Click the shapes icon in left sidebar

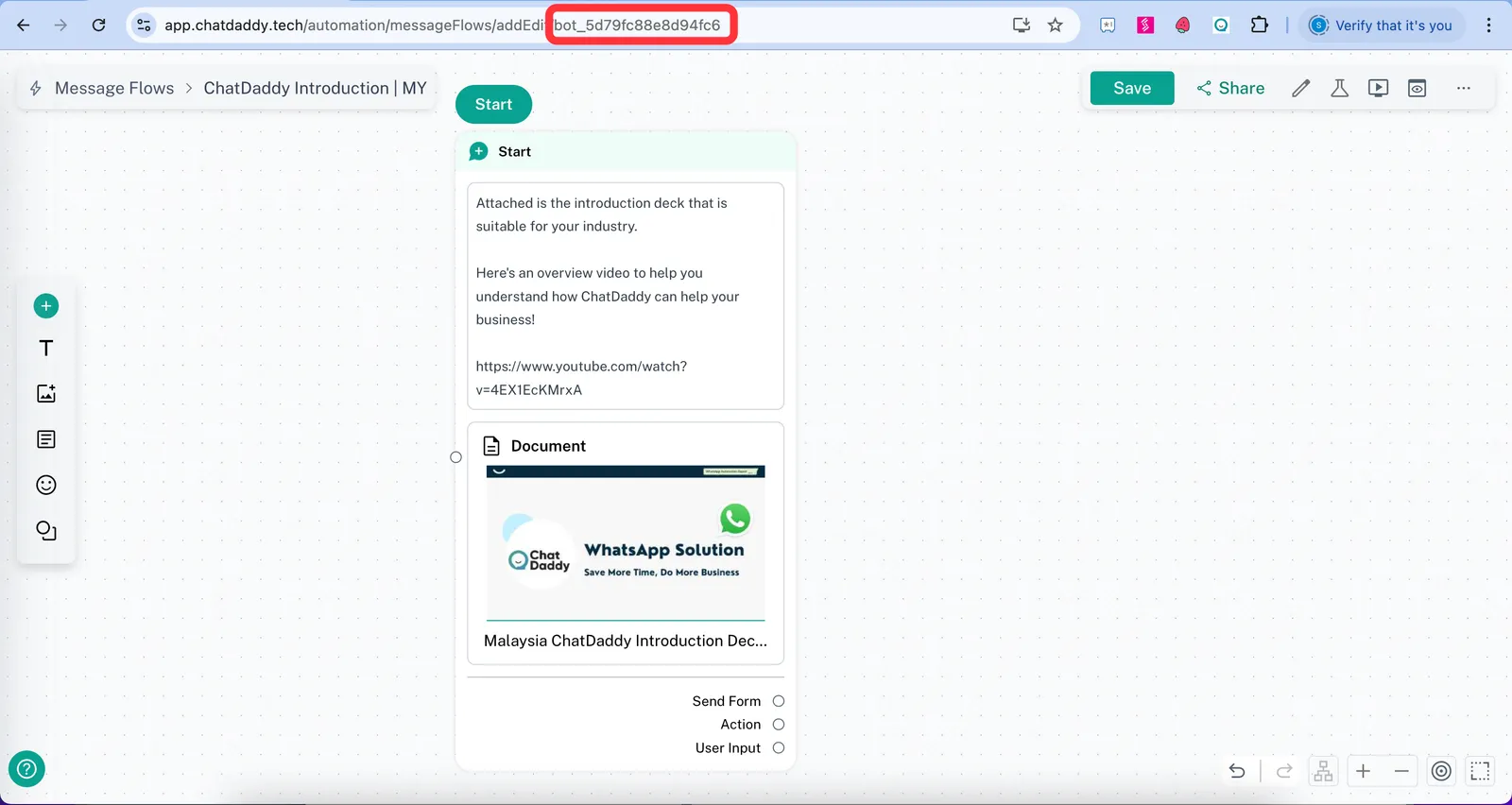coord(46,531)
